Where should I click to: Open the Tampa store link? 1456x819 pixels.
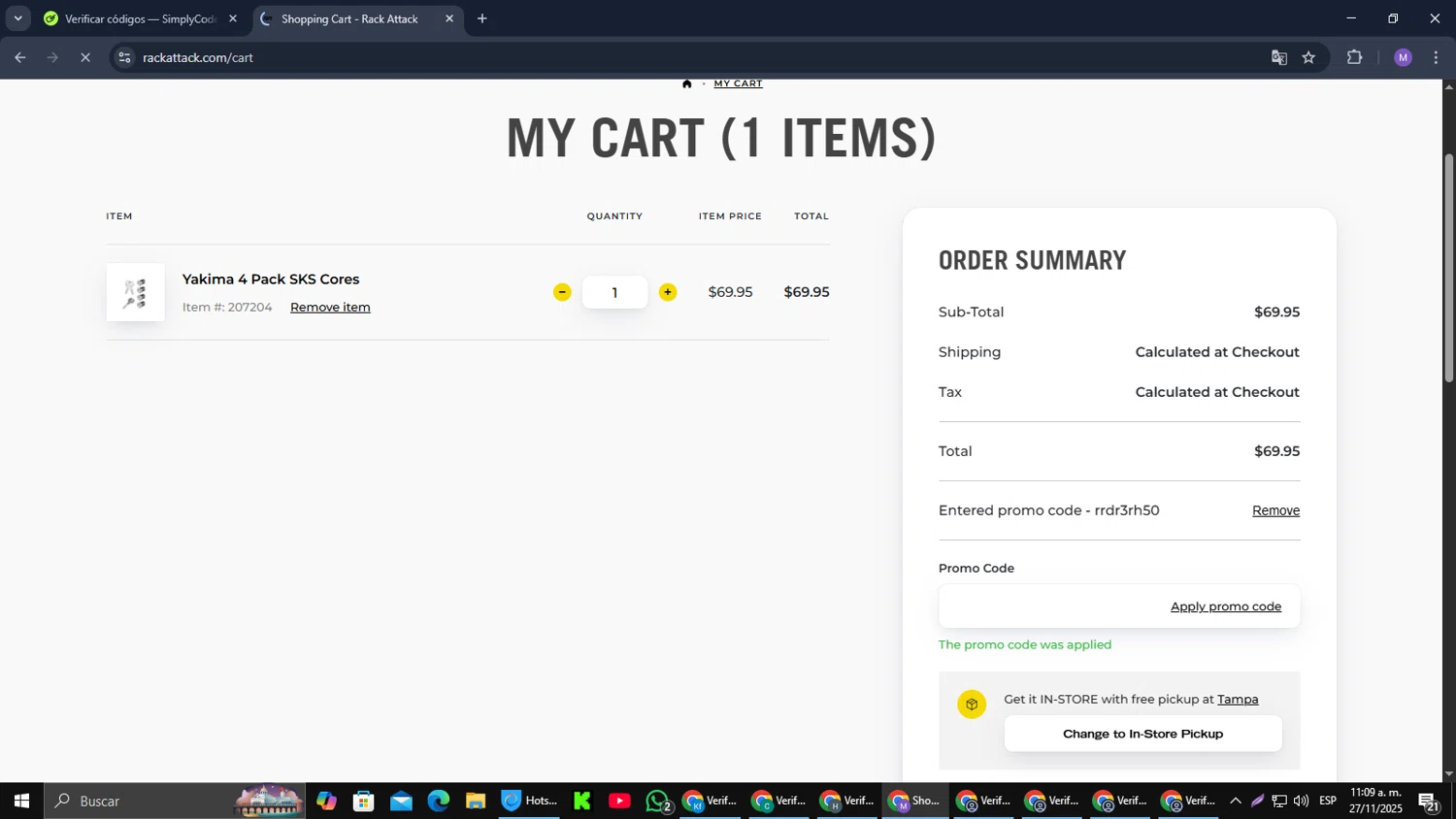click(x=1238, y=699)
